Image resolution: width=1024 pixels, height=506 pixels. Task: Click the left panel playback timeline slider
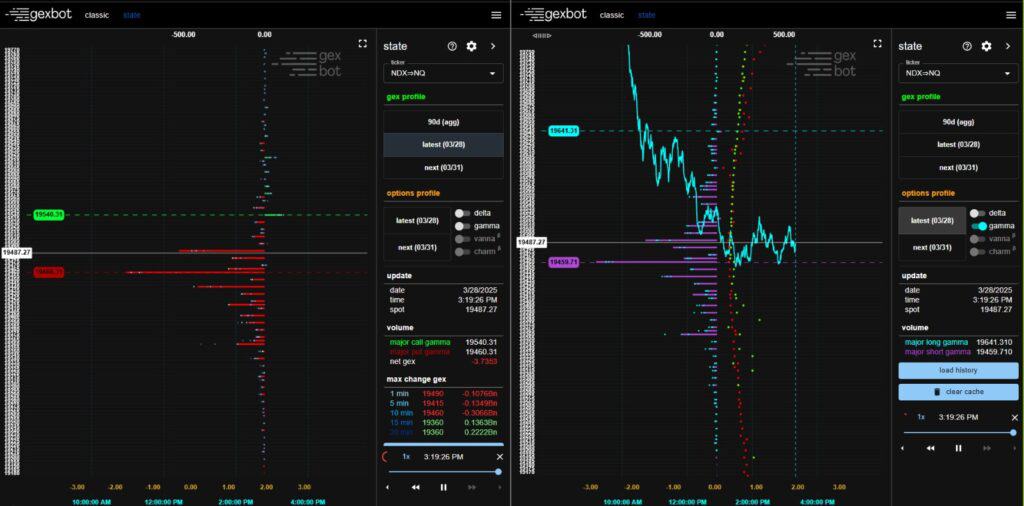[443, 471]
